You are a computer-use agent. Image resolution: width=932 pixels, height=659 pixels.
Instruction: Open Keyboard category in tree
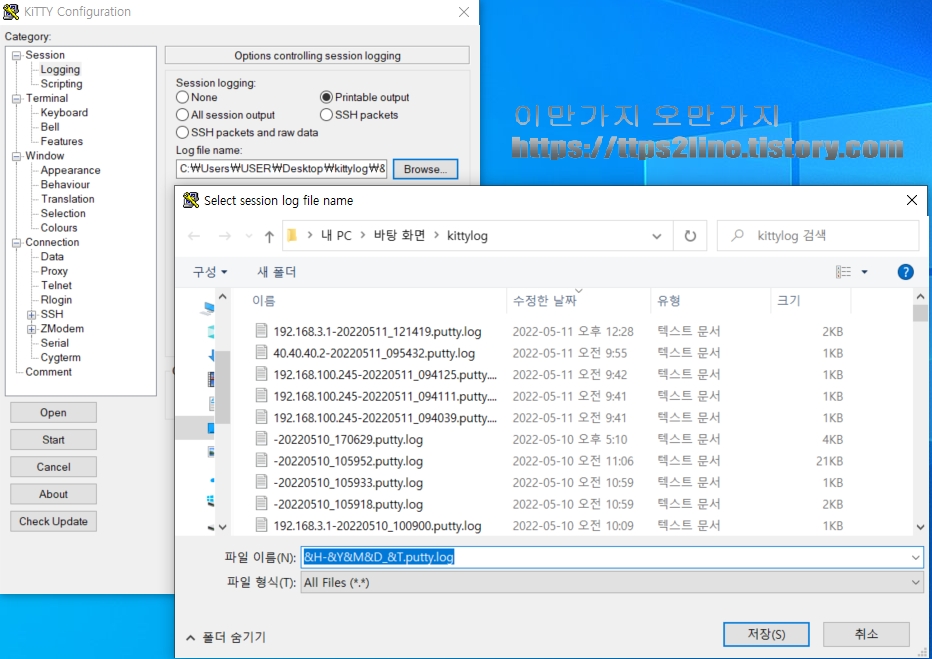(x=64, y=112)
